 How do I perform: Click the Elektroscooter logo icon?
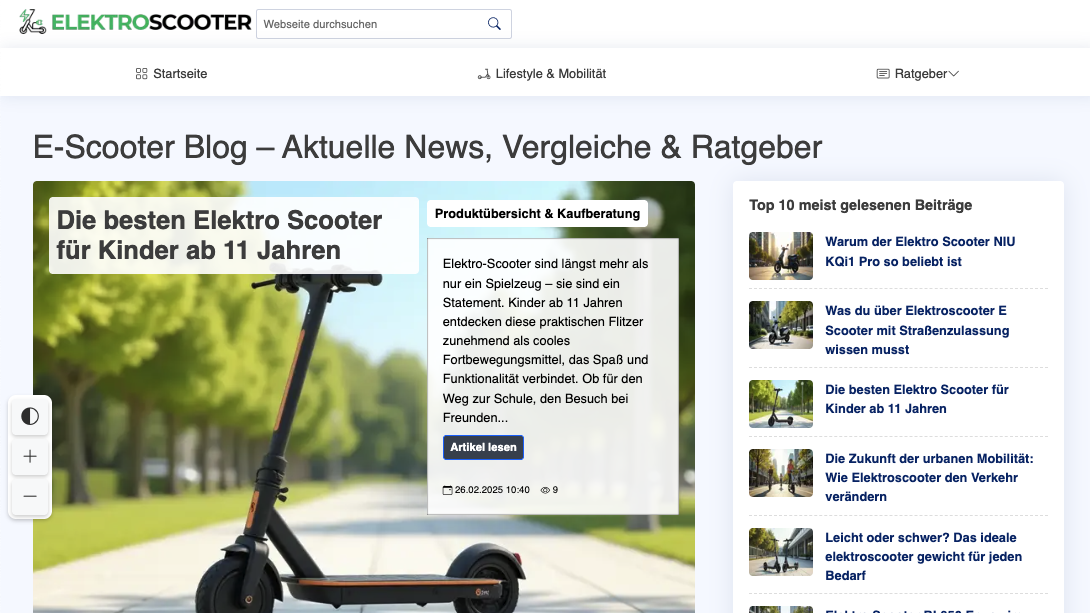[x=31, y=22]
